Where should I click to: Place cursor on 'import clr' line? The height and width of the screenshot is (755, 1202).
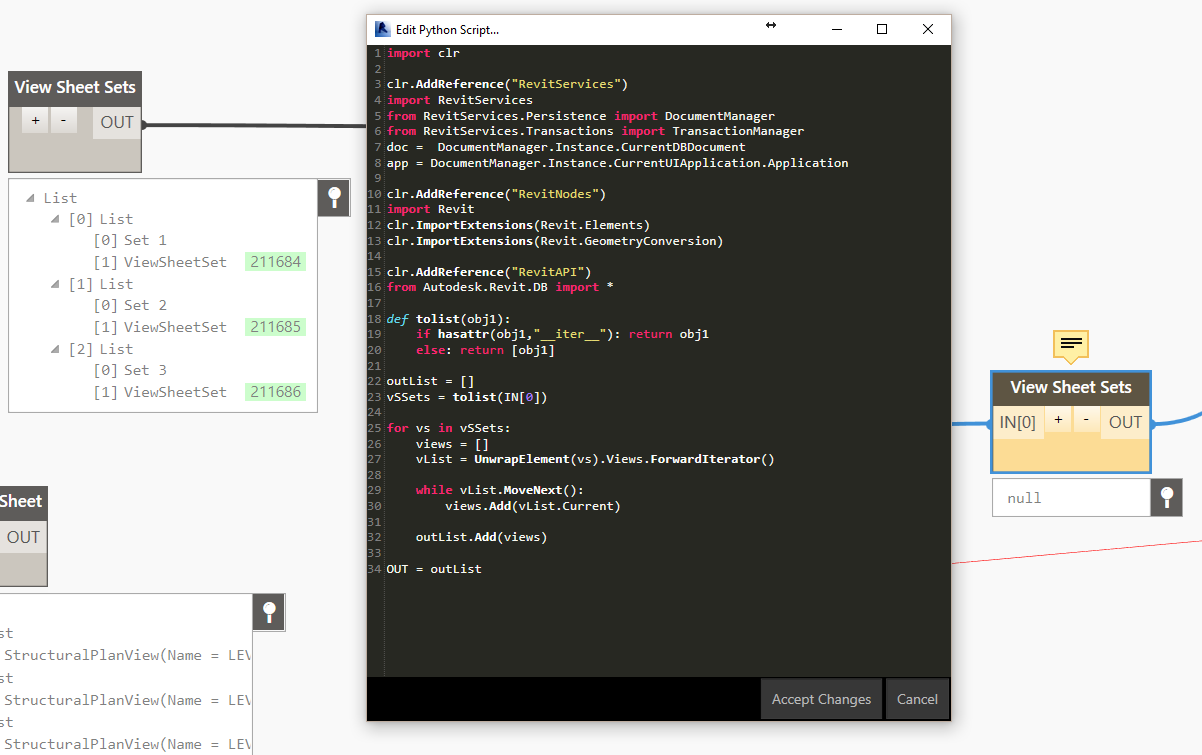click(423, 53)
